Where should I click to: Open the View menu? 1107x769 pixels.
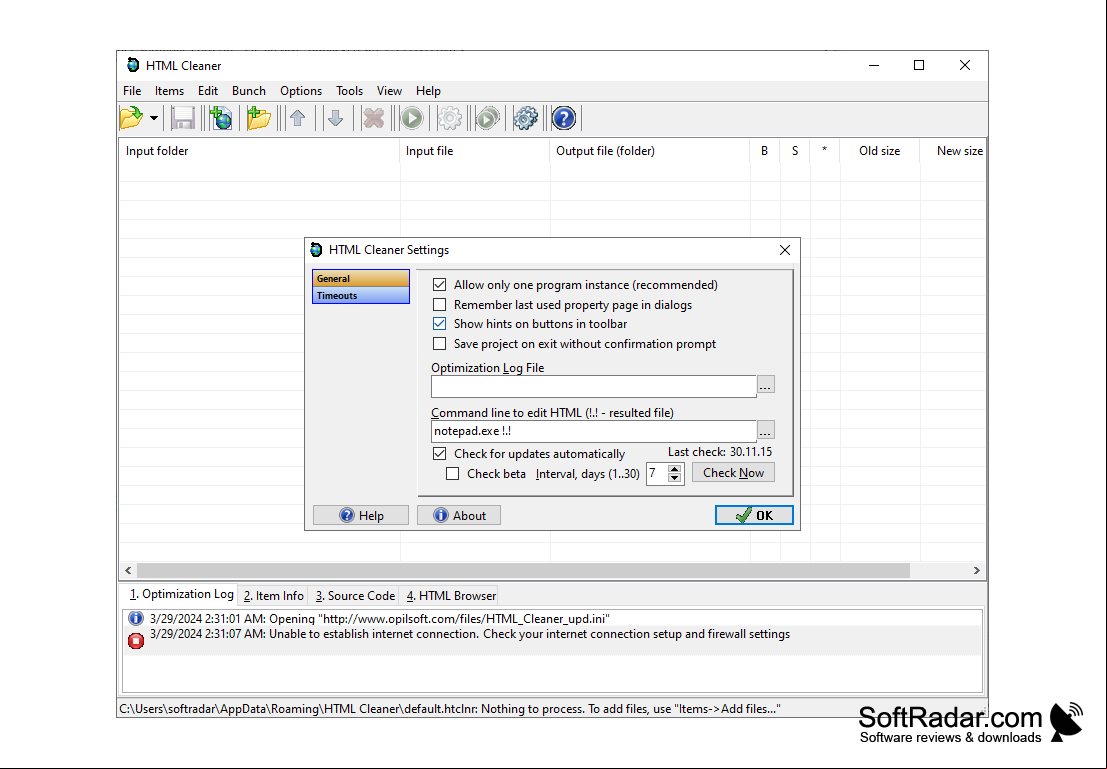pos(389,90)
